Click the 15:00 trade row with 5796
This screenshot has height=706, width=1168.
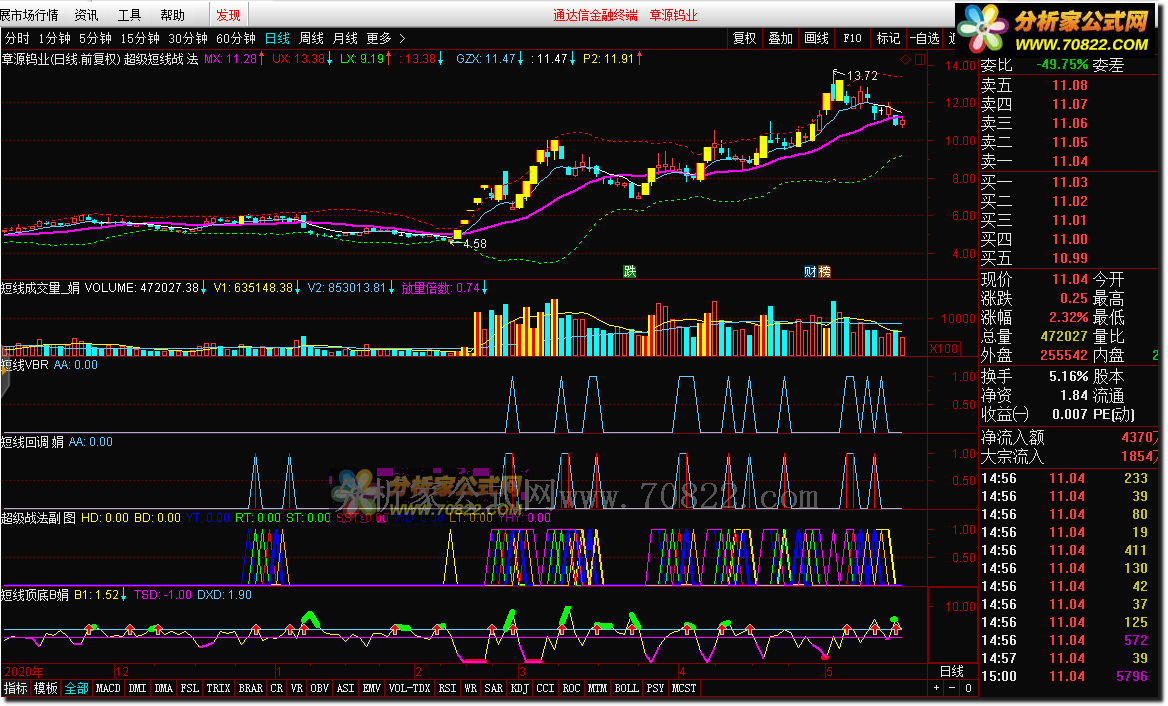1064,676
